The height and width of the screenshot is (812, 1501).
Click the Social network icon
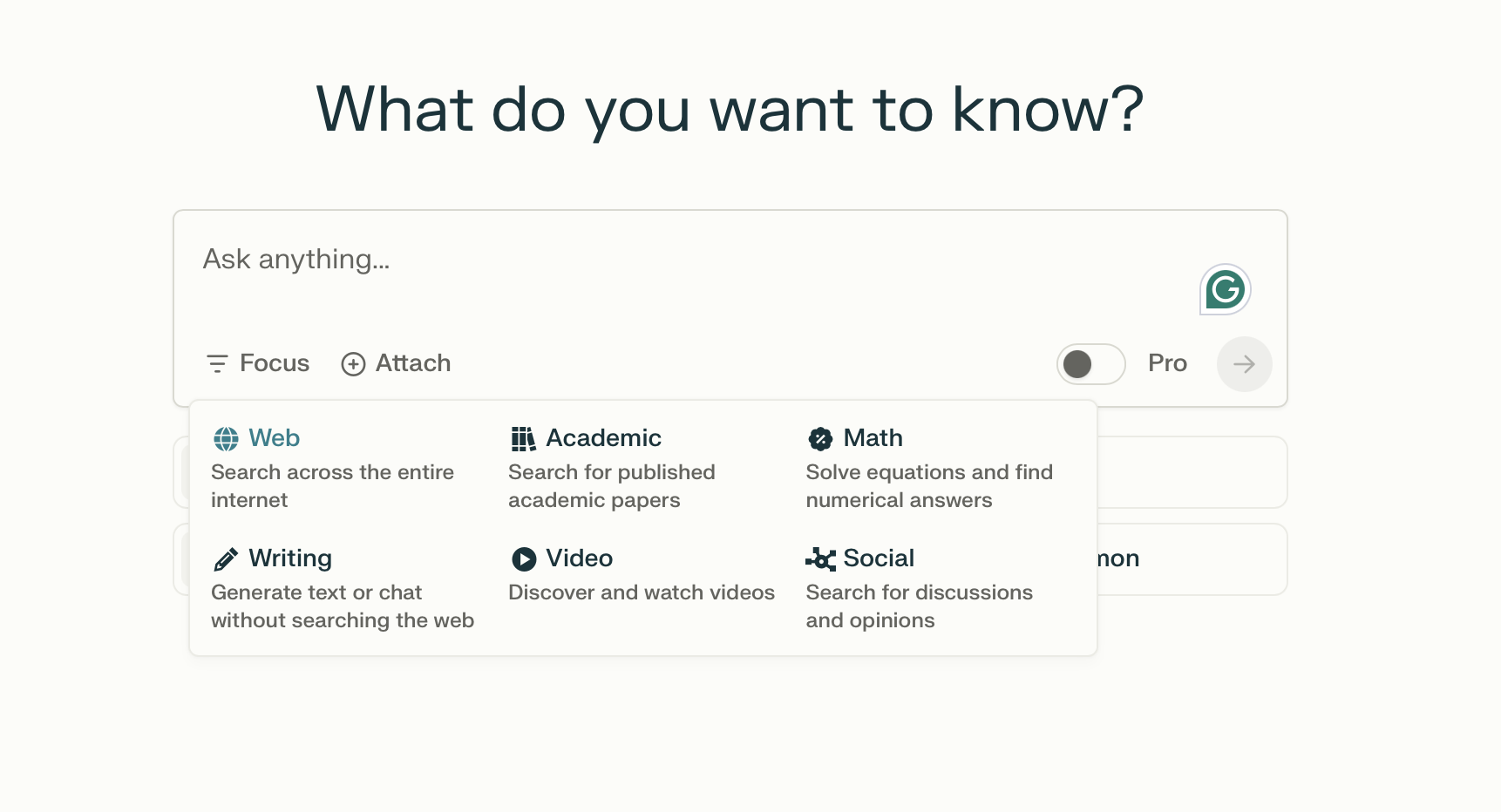click(x=820, y=558)
